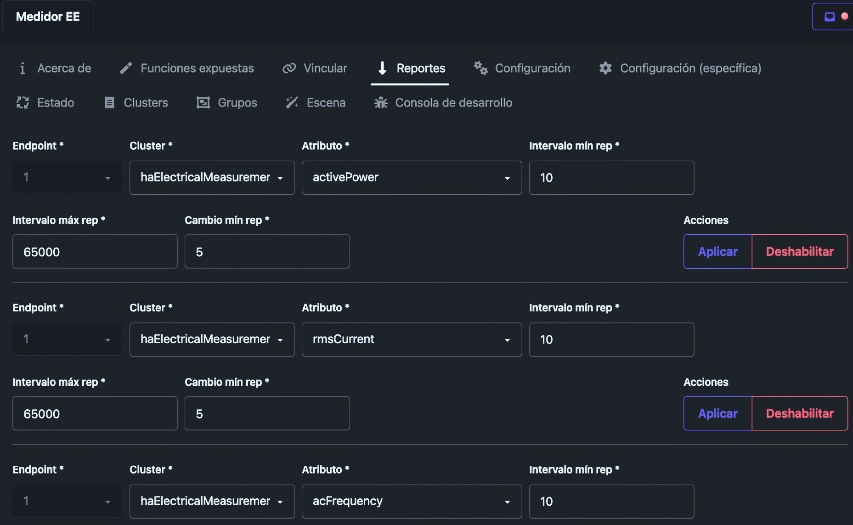
Task: Open Consola de desarrollo tab
Action: pos(443,102)
